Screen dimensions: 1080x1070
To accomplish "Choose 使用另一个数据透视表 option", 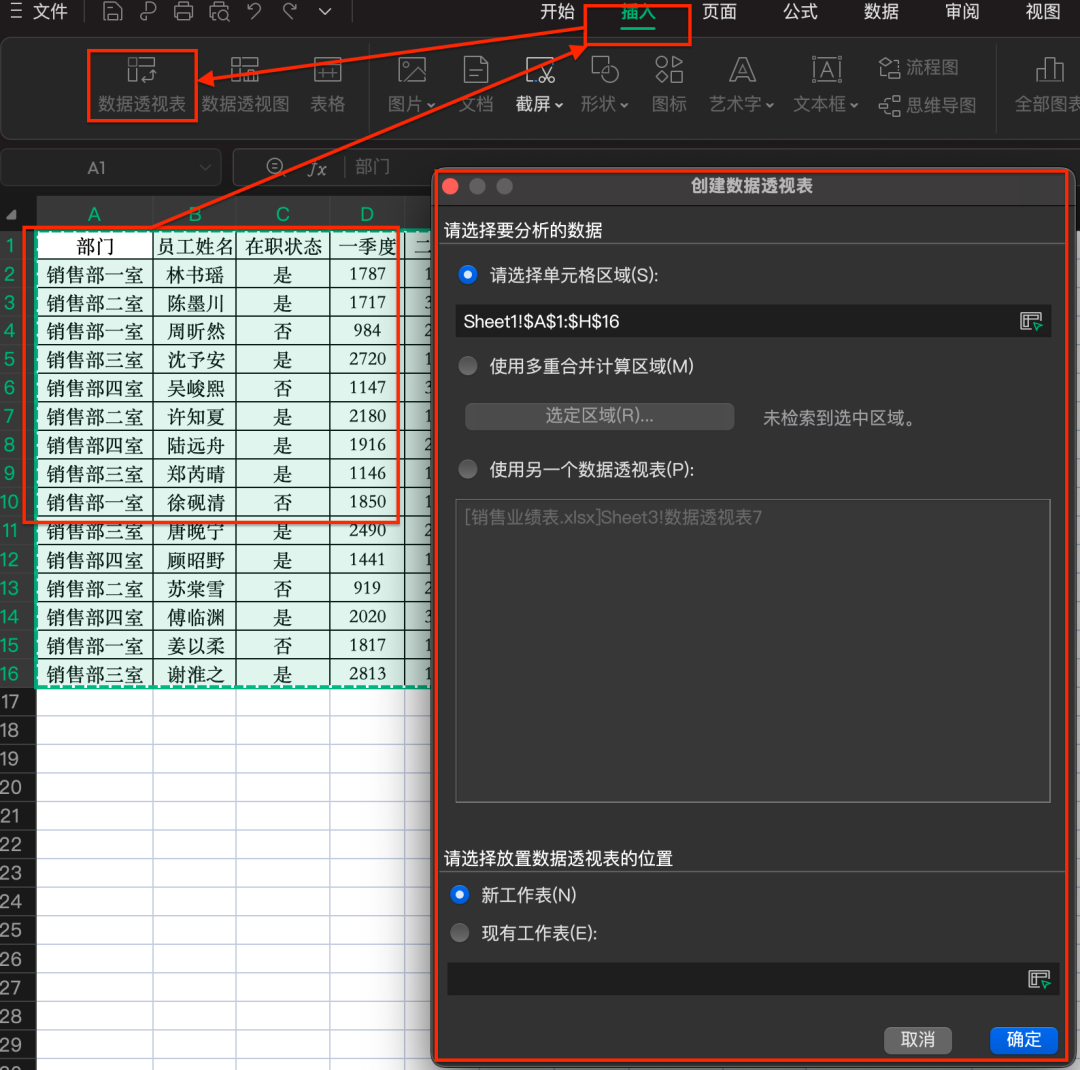I will tap(467, 469).
